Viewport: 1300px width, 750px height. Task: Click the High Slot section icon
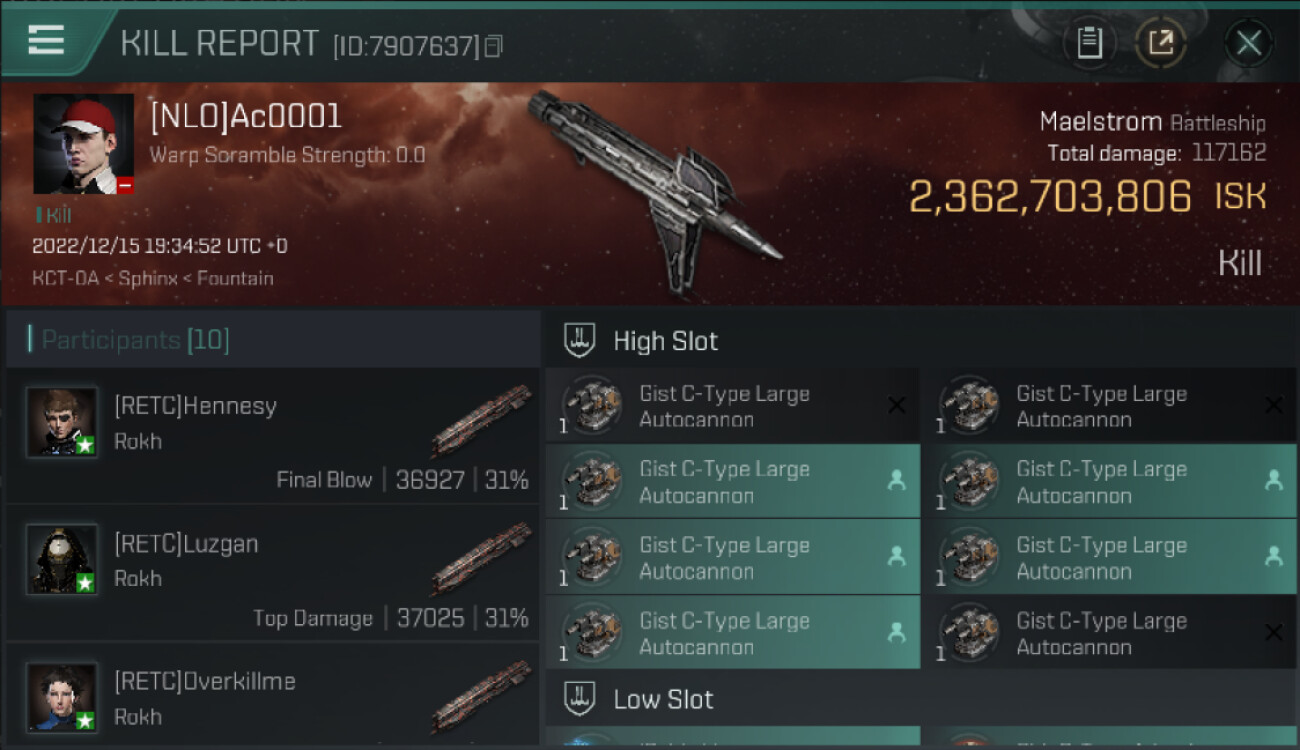pos(580,341)
